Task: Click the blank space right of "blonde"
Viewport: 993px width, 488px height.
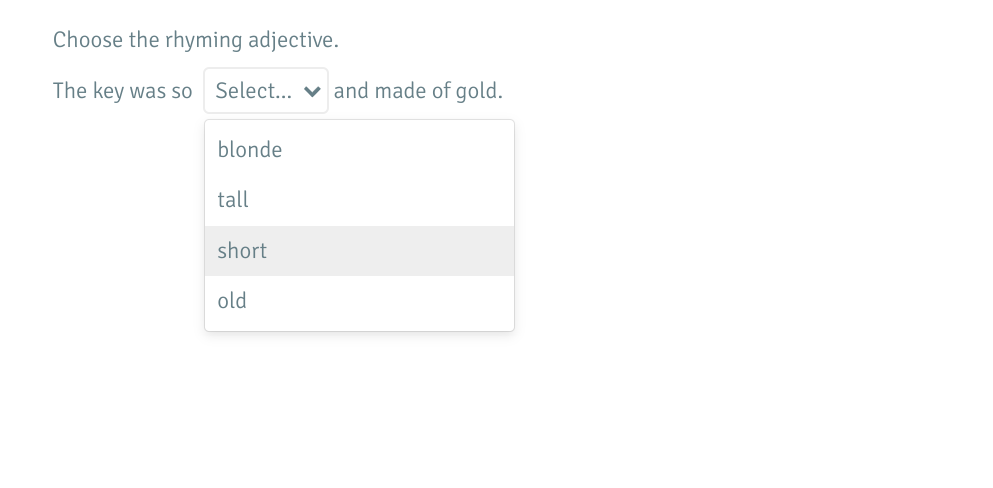Action: (x=400, y=150)
